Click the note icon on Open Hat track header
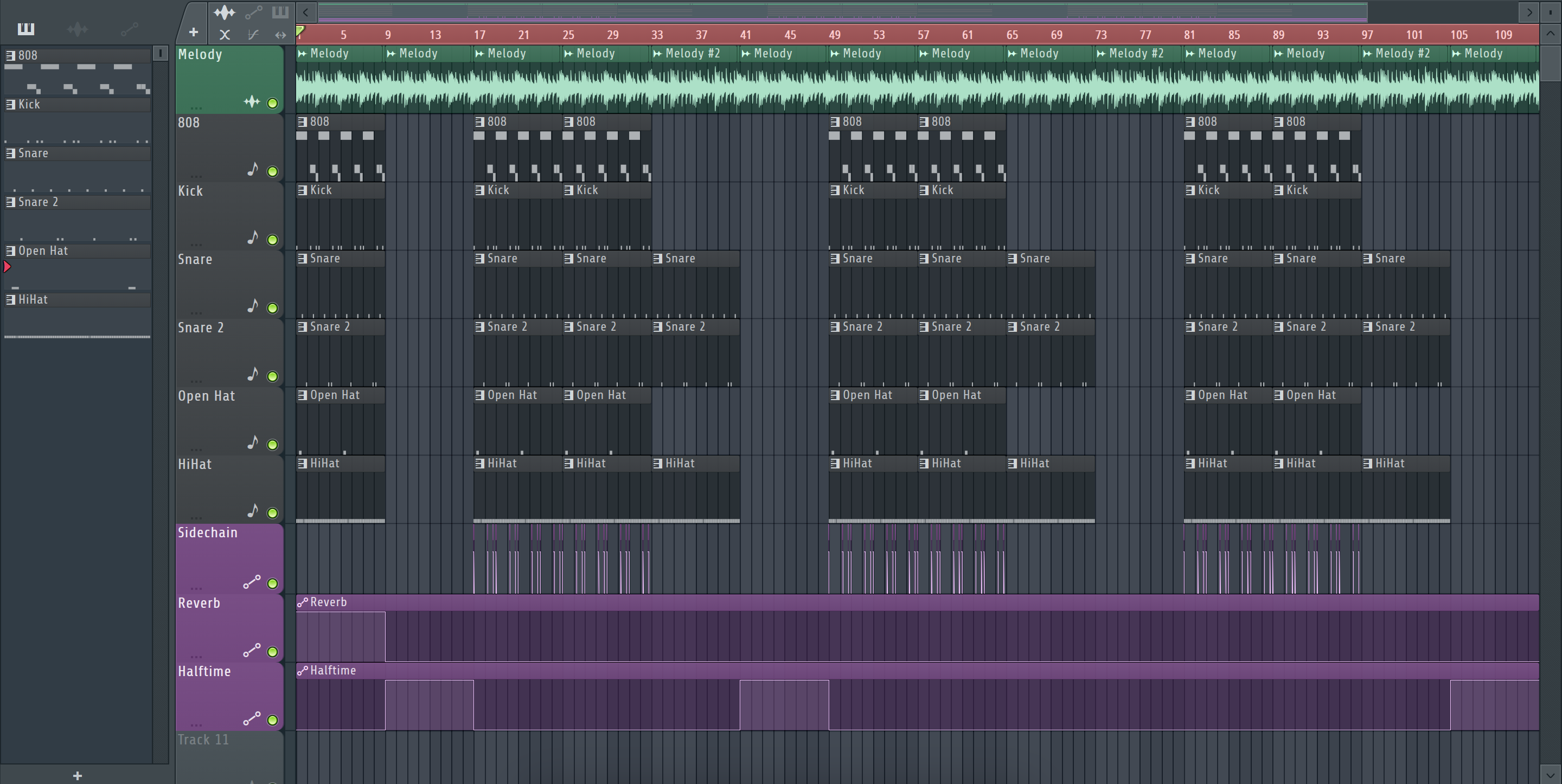This screenshot has height=784, width=1562. point(253,442)
